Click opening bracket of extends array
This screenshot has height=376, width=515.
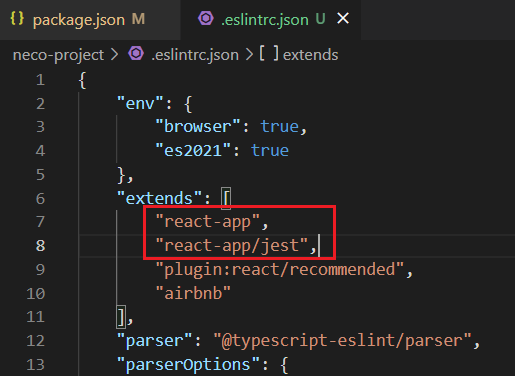[x=226, y=199]
